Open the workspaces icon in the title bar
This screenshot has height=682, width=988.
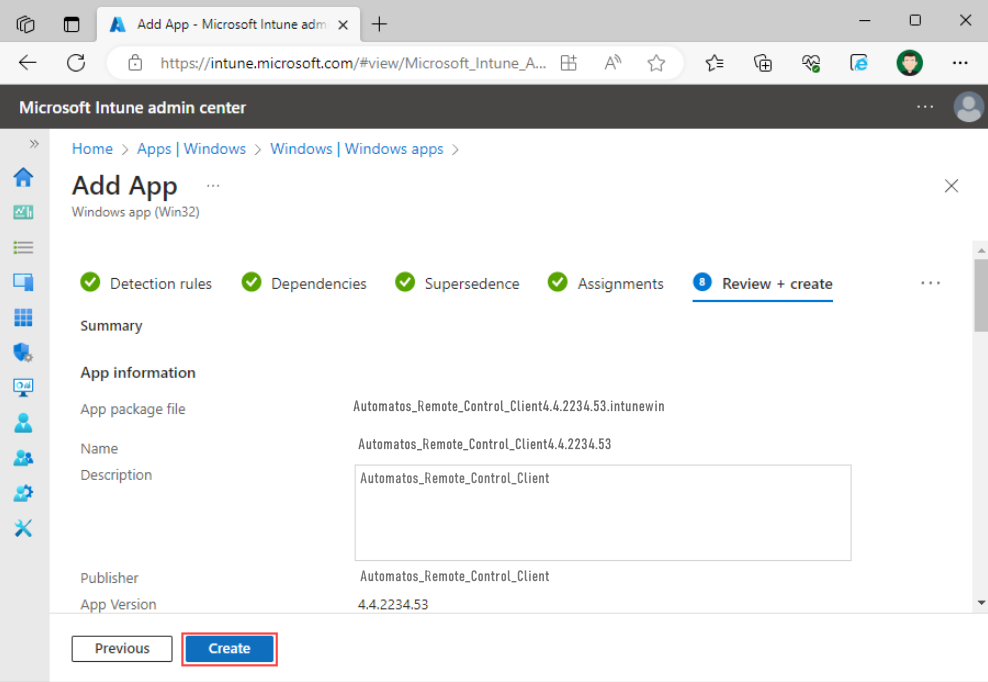click(25, 24)
